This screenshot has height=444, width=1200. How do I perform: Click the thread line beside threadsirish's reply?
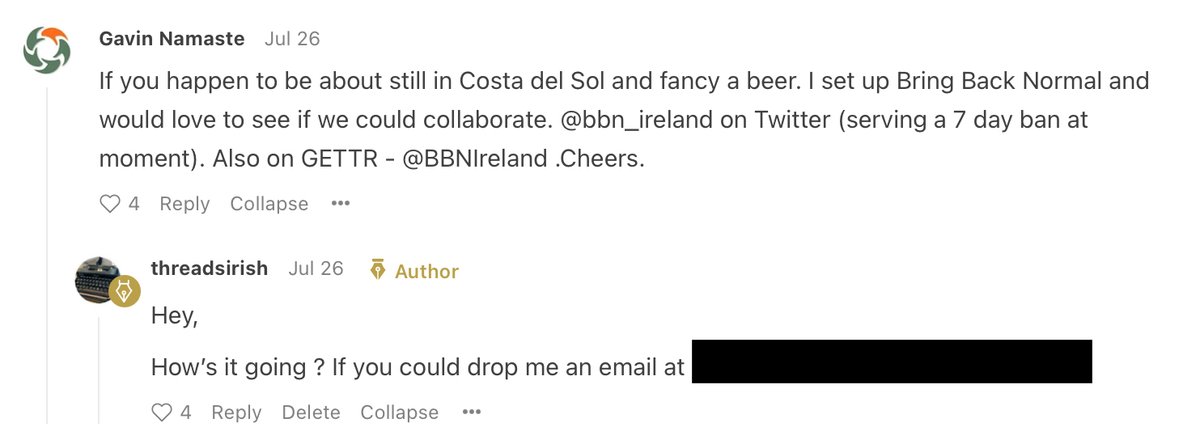tap(99, 370)
